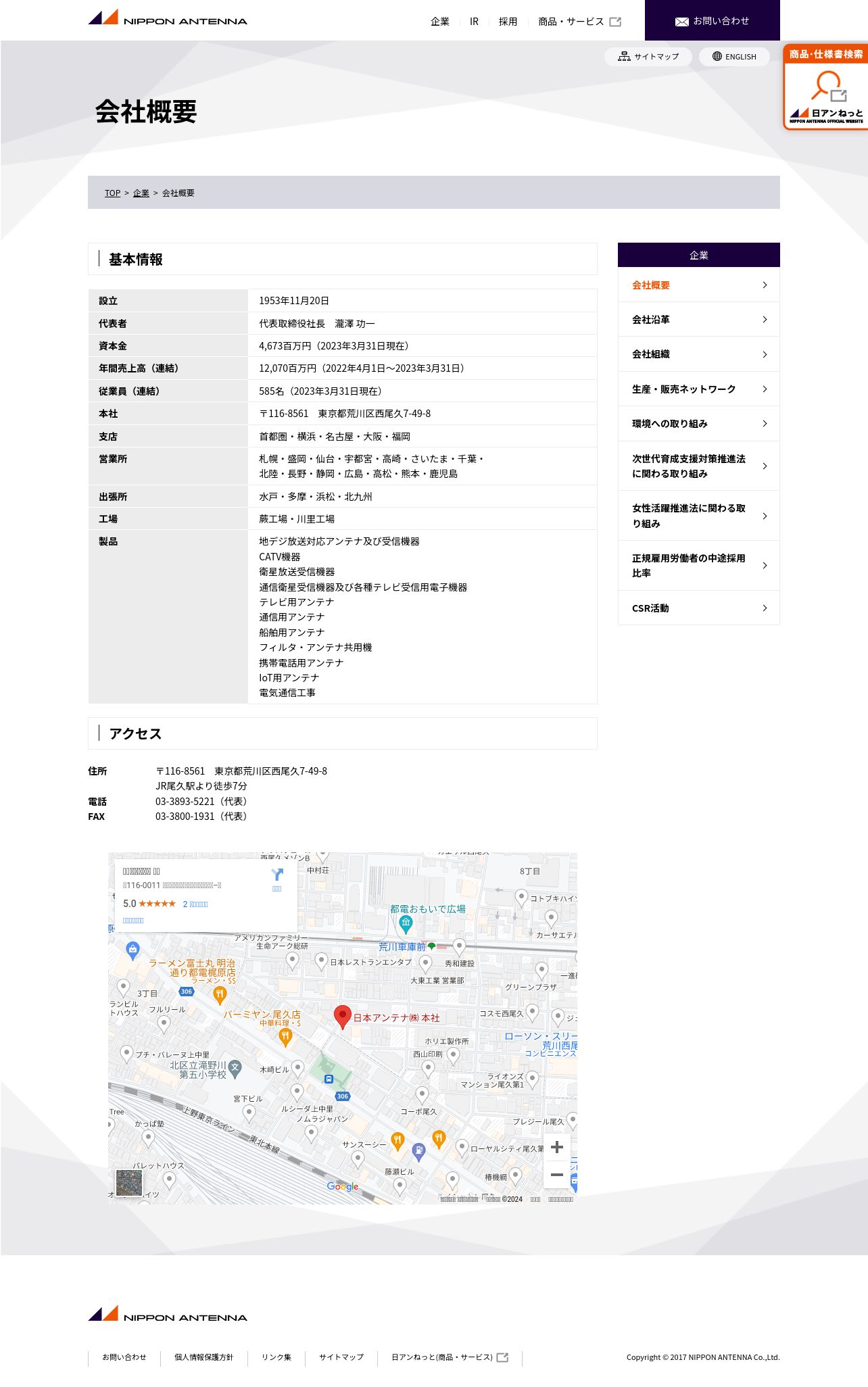This screenshot has height=1387, width=868.
Task: Open footer 個人情報保護方針 link
Action: tap(203, 1357)
